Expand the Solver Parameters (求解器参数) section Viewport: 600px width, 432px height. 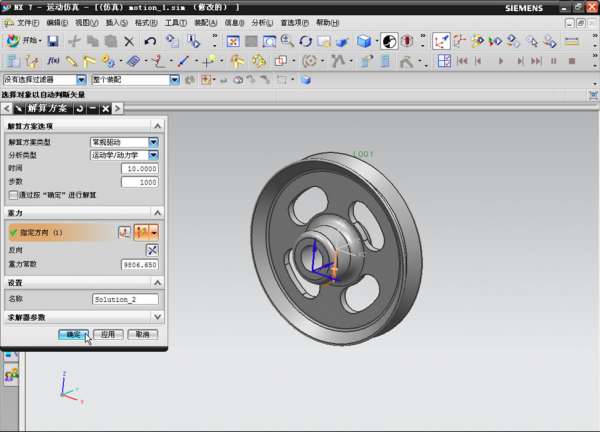click(157, 317)
